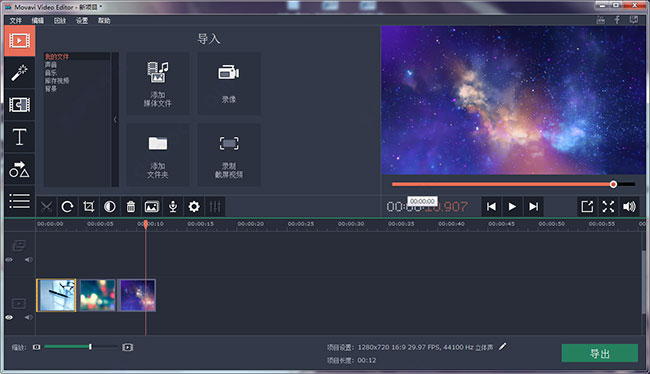
Task: Delete selected clip with trash icon
Action: [x=131, y=206]
